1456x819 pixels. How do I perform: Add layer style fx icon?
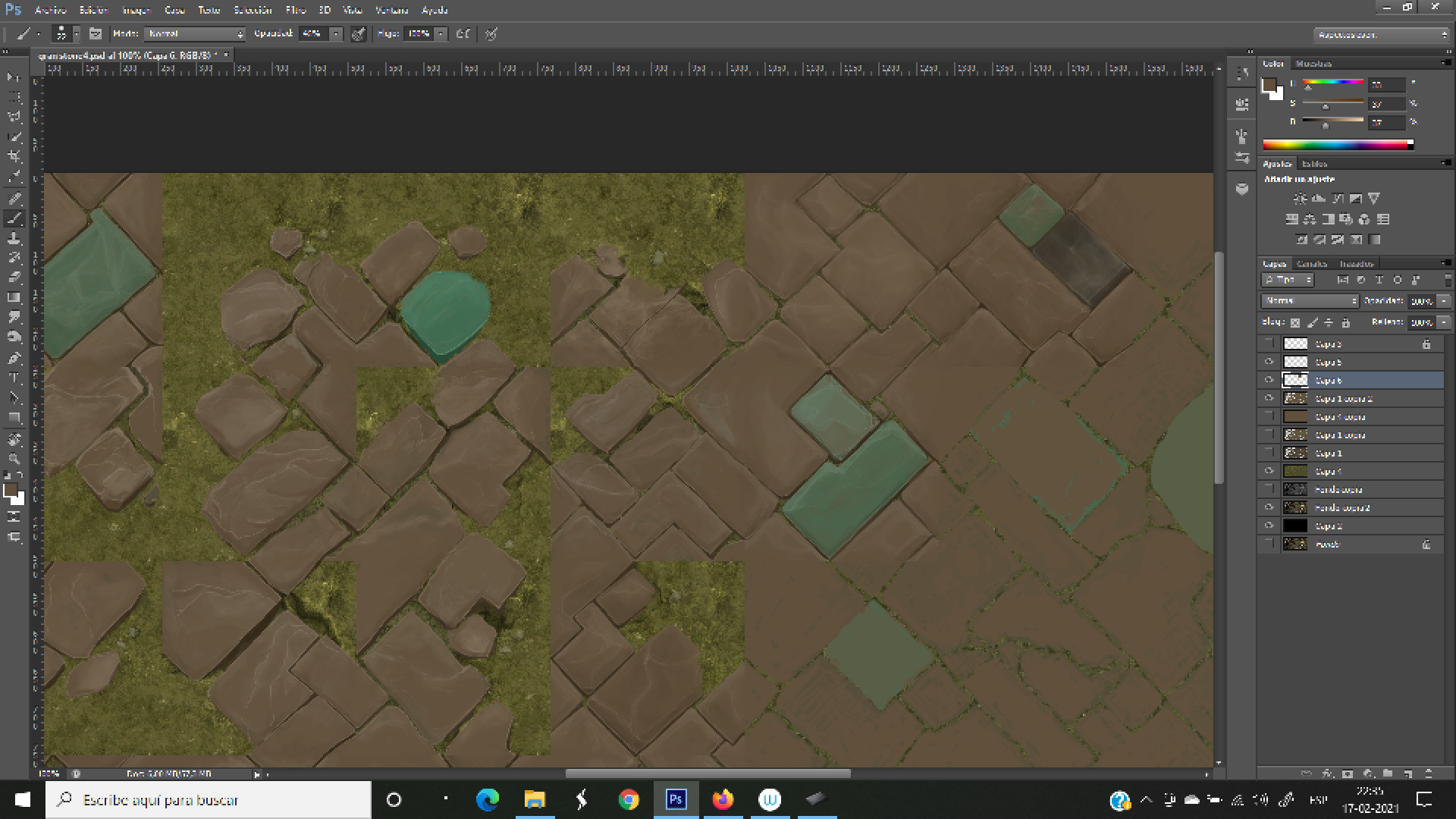pos(1327,773)
